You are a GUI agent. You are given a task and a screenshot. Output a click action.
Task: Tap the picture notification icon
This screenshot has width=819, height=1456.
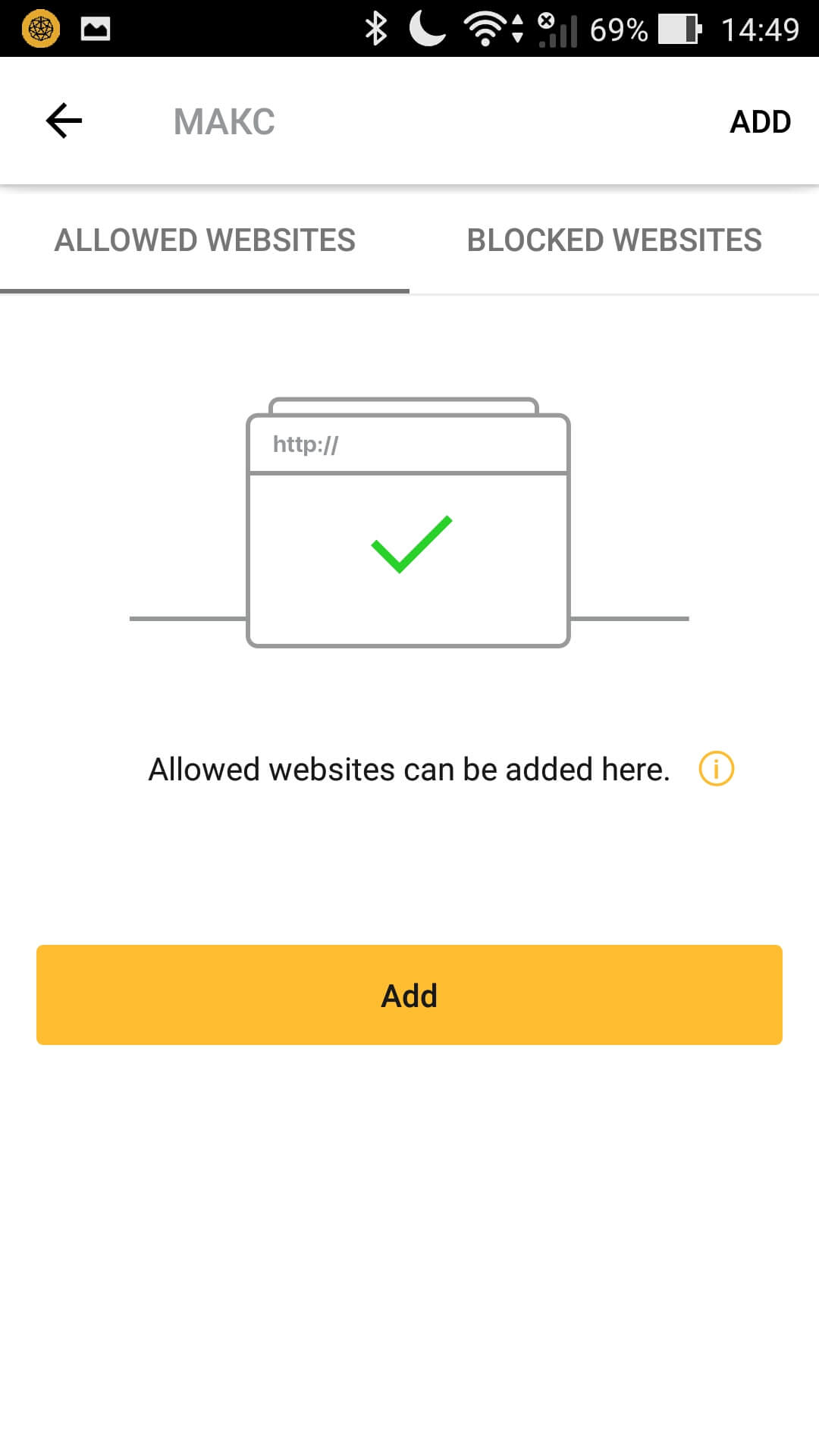(x=96, y=29)
